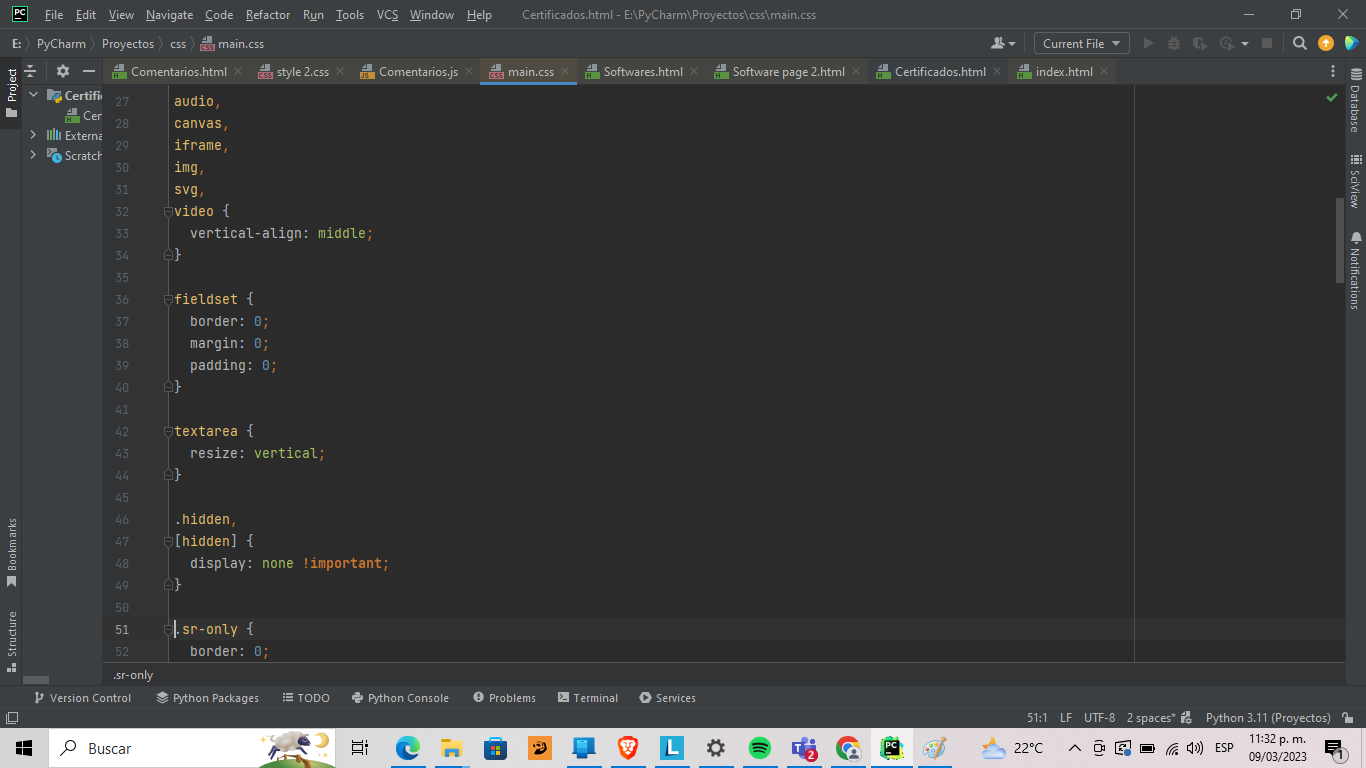Viewport: 1366px width, 768px height.
Task: Switch to the Comentarios.js tab
Action: (417, 72)
